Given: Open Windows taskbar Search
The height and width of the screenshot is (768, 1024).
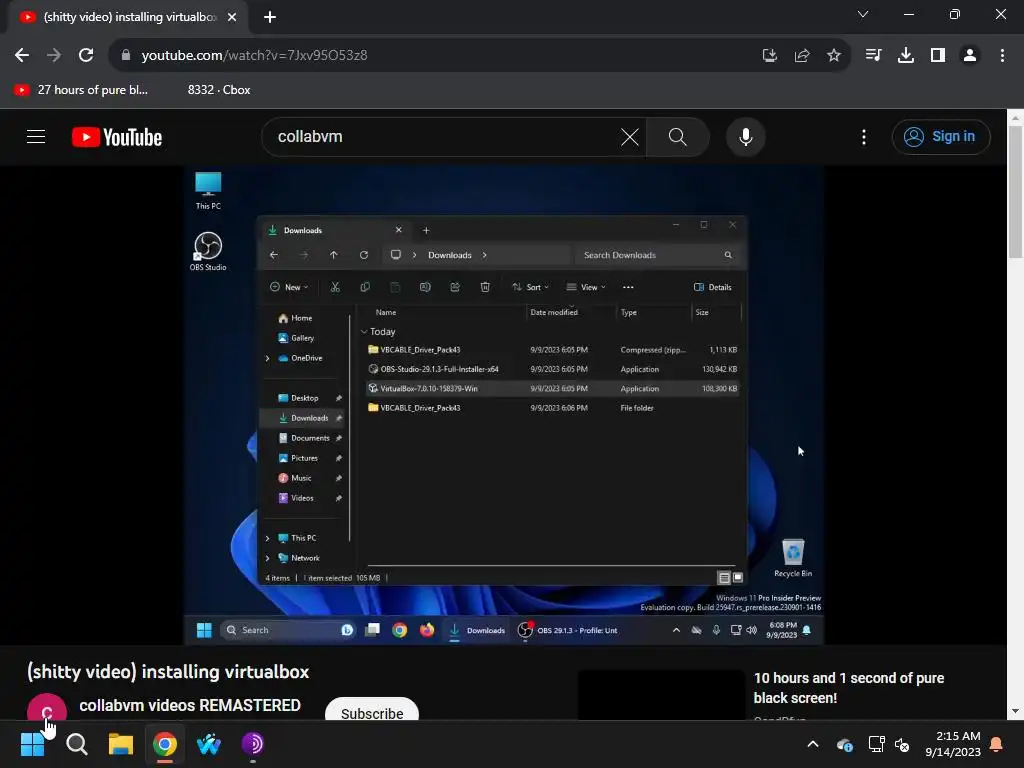Looking at the screenshot, I should tap(76, 744).
